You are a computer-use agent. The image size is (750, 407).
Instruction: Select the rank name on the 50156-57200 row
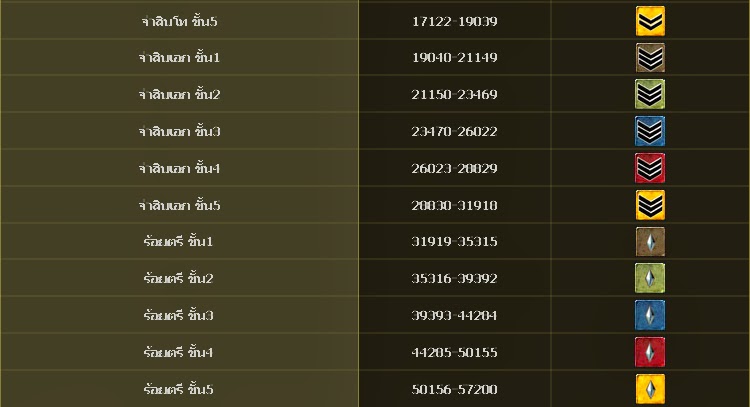click(178, 389)
